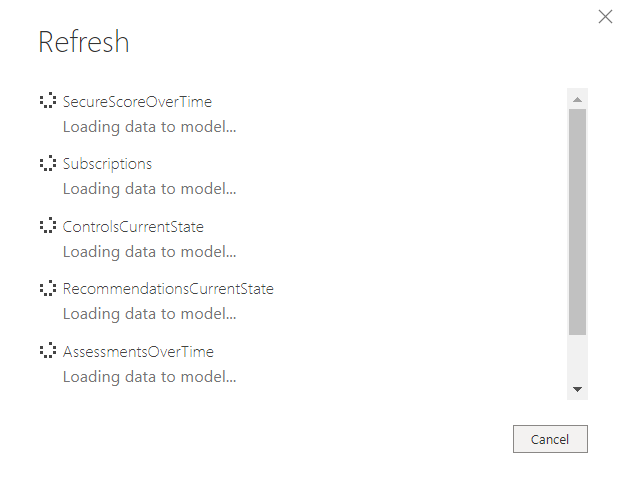625x485 pixels.
Task: Click the scrollbar up arrow
Action: [x=577, y=99]
